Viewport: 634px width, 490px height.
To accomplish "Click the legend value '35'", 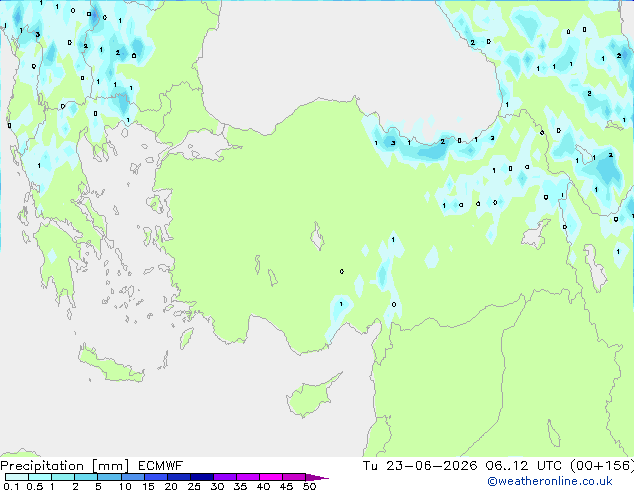I will pyautogui.click(x=240, y=486).
